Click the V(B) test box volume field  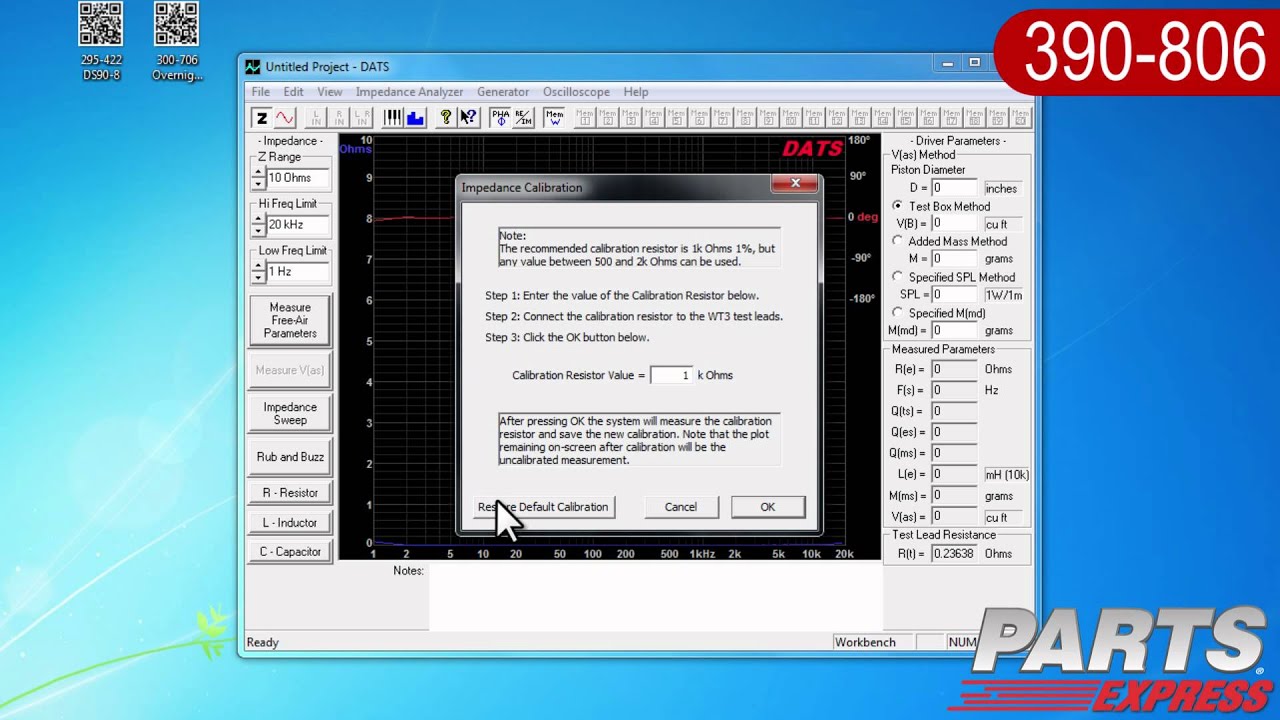pos(954,224)
